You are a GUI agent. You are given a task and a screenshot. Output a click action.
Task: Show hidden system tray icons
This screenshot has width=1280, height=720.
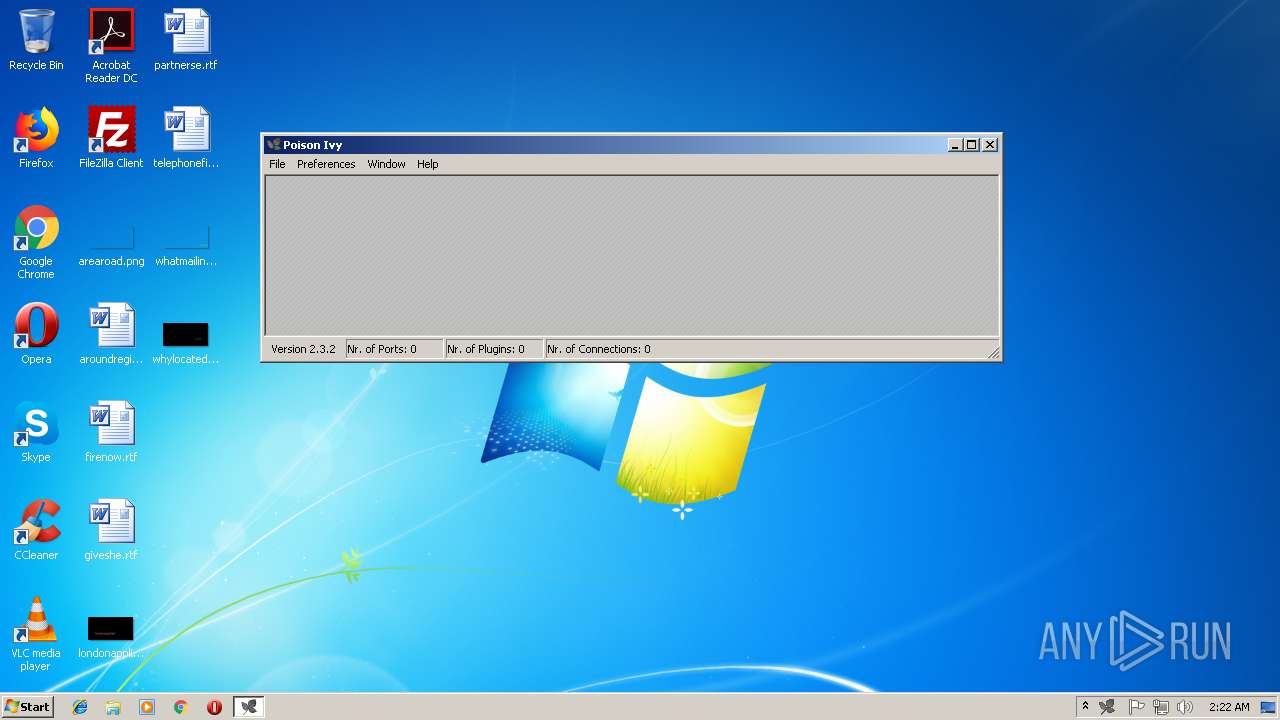pos(1086,707)
